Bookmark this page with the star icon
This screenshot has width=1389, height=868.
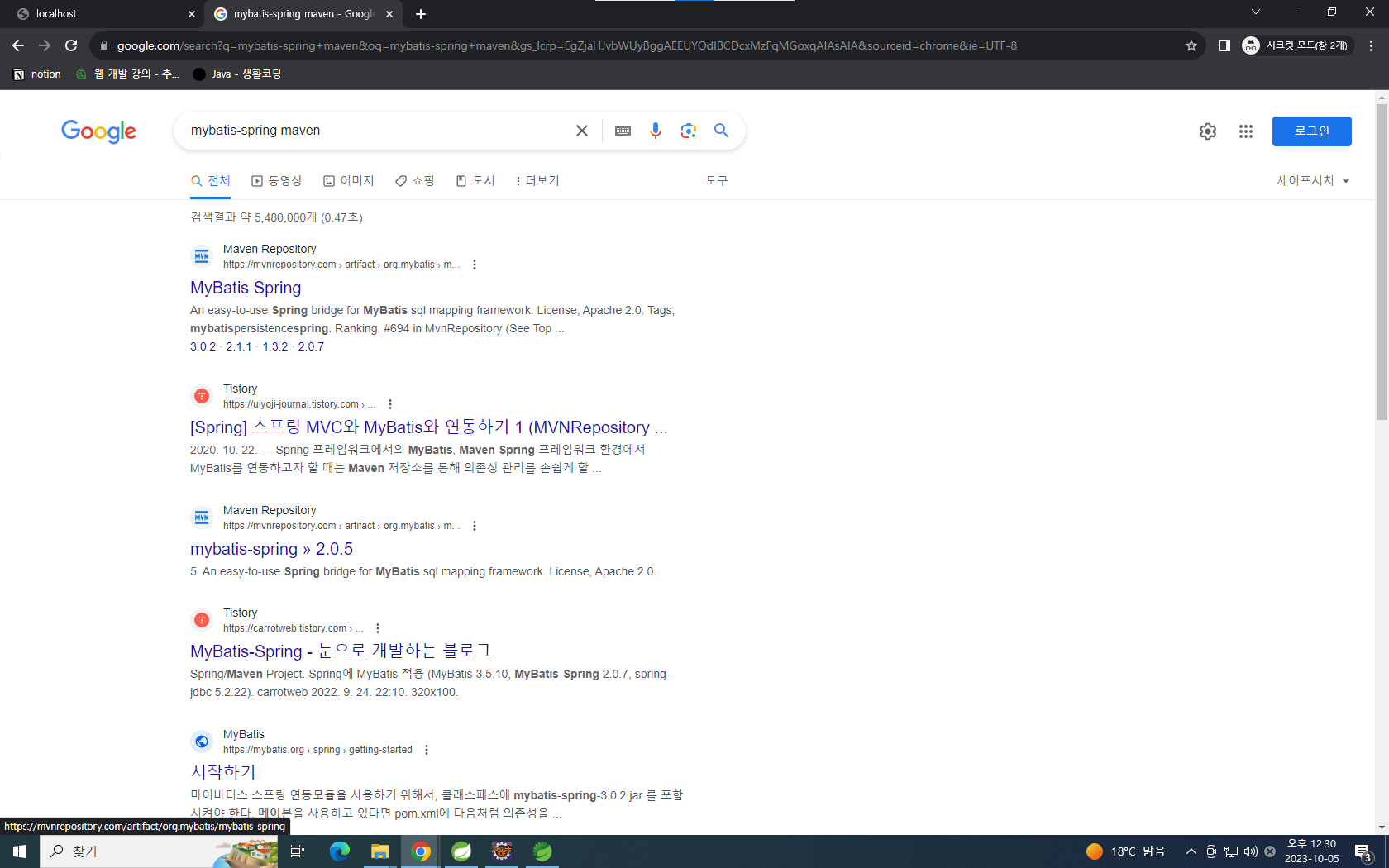(x=1191, y=45)
